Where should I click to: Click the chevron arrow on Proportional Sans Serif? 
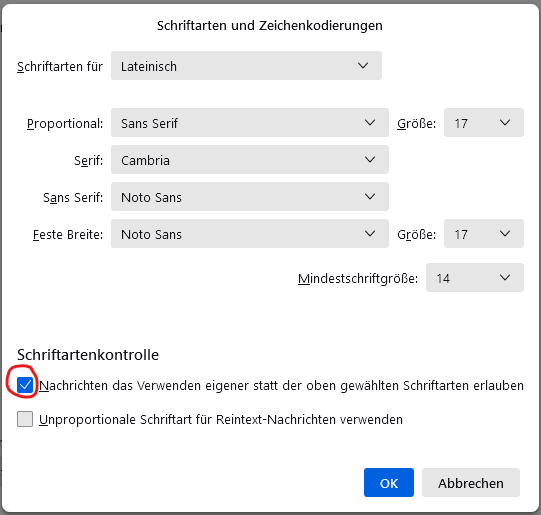point(370,123)
